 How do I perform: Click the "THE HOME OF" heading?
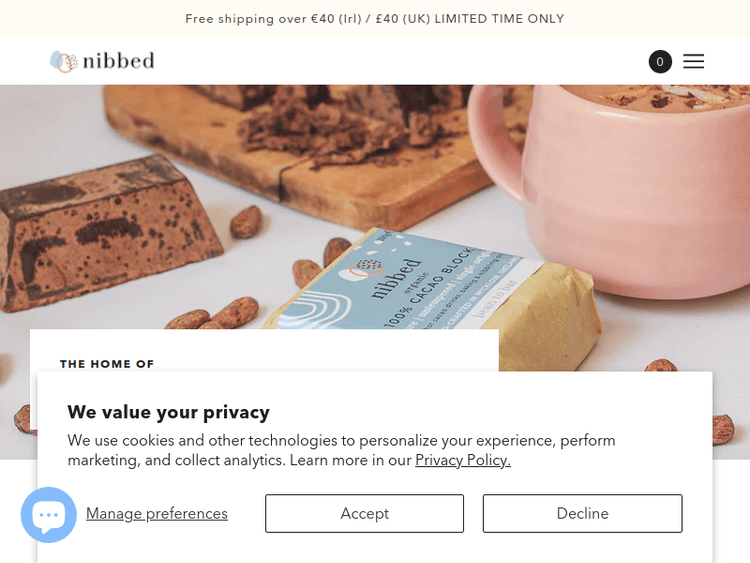107,364
